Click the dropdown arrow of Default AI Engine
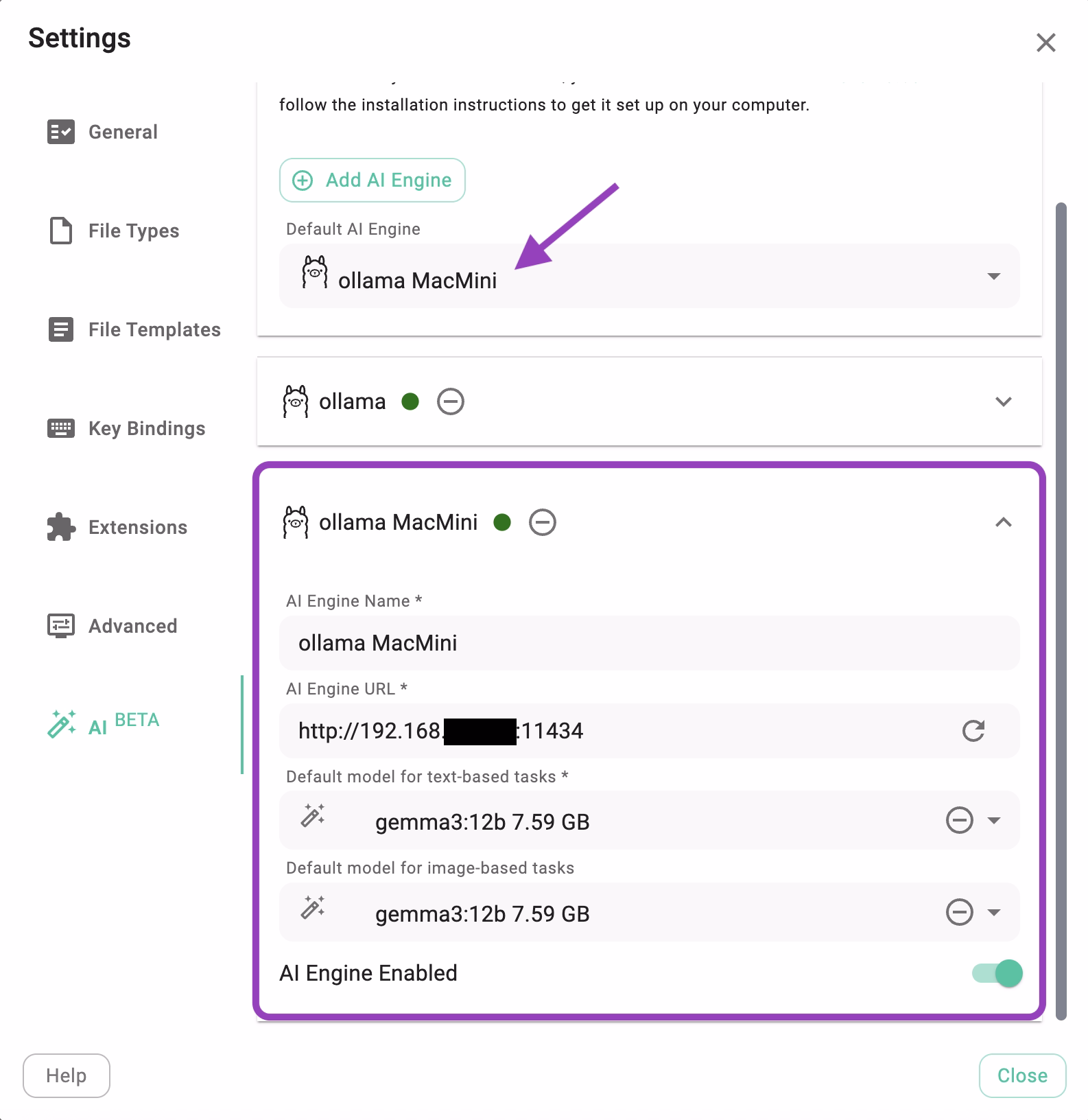 tap(993, 277)
